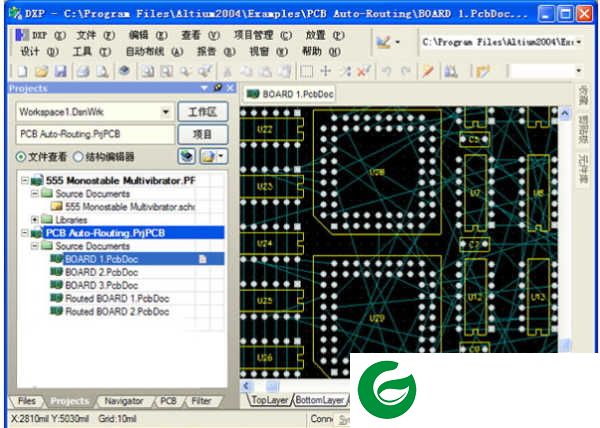Viewport: 600px width, 428px height.
Task: Switch to the PCB panel tab
Action: click(168, 401)
